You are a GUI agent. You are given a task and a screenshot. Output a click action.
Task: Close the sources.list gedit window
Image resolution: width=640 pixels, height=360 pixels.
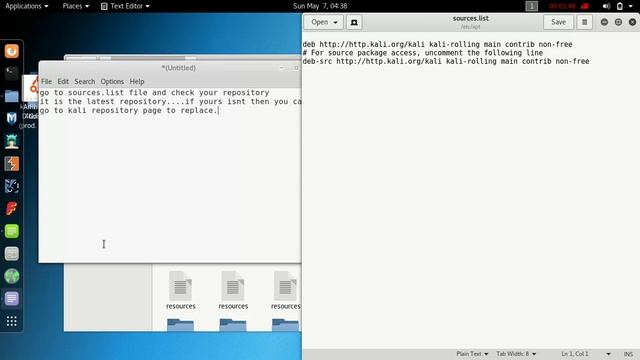tap(632, 22)
